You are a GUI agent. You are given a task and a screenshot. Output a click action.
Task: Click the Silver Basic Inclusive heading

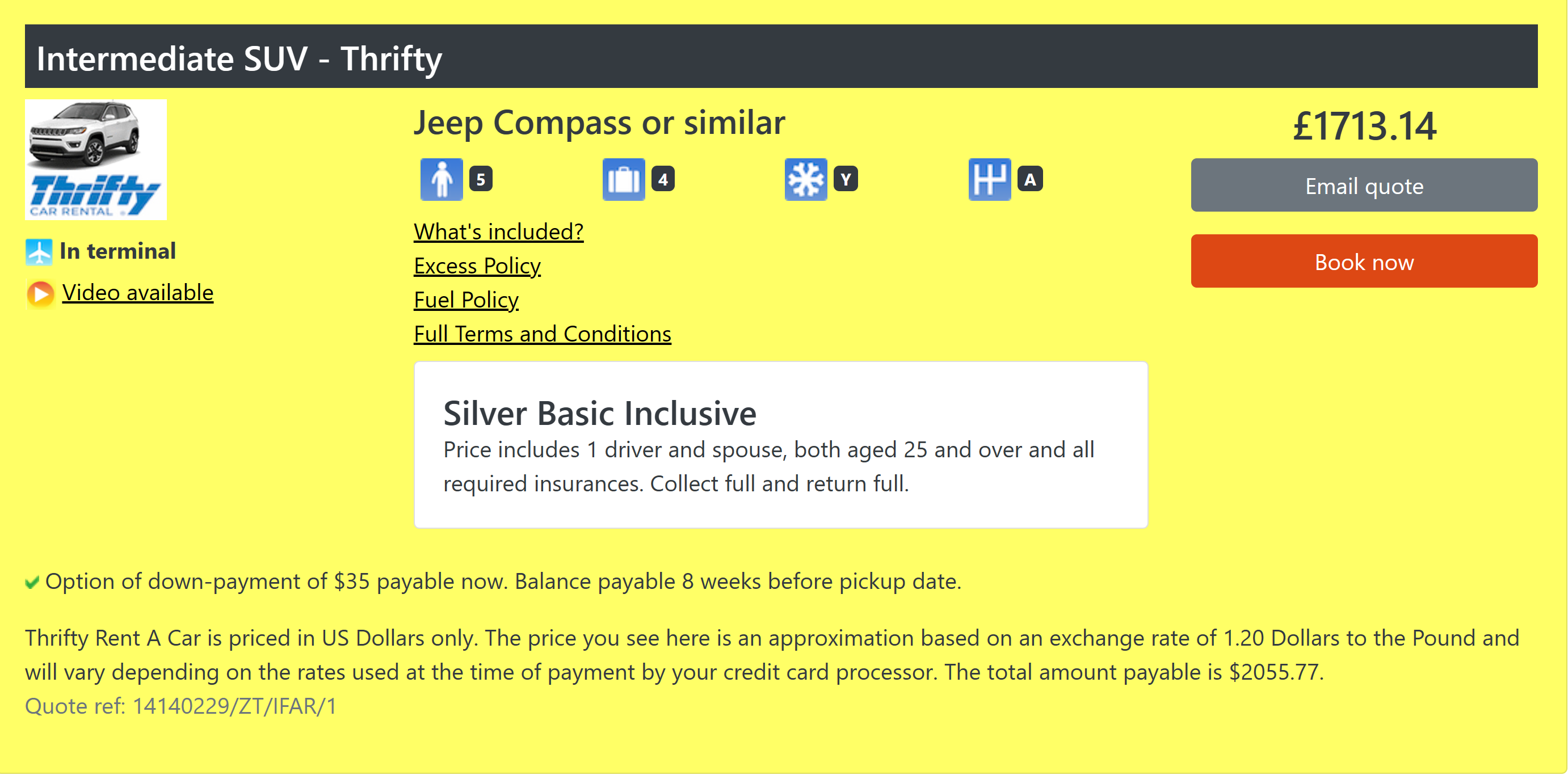pos(599,414)
